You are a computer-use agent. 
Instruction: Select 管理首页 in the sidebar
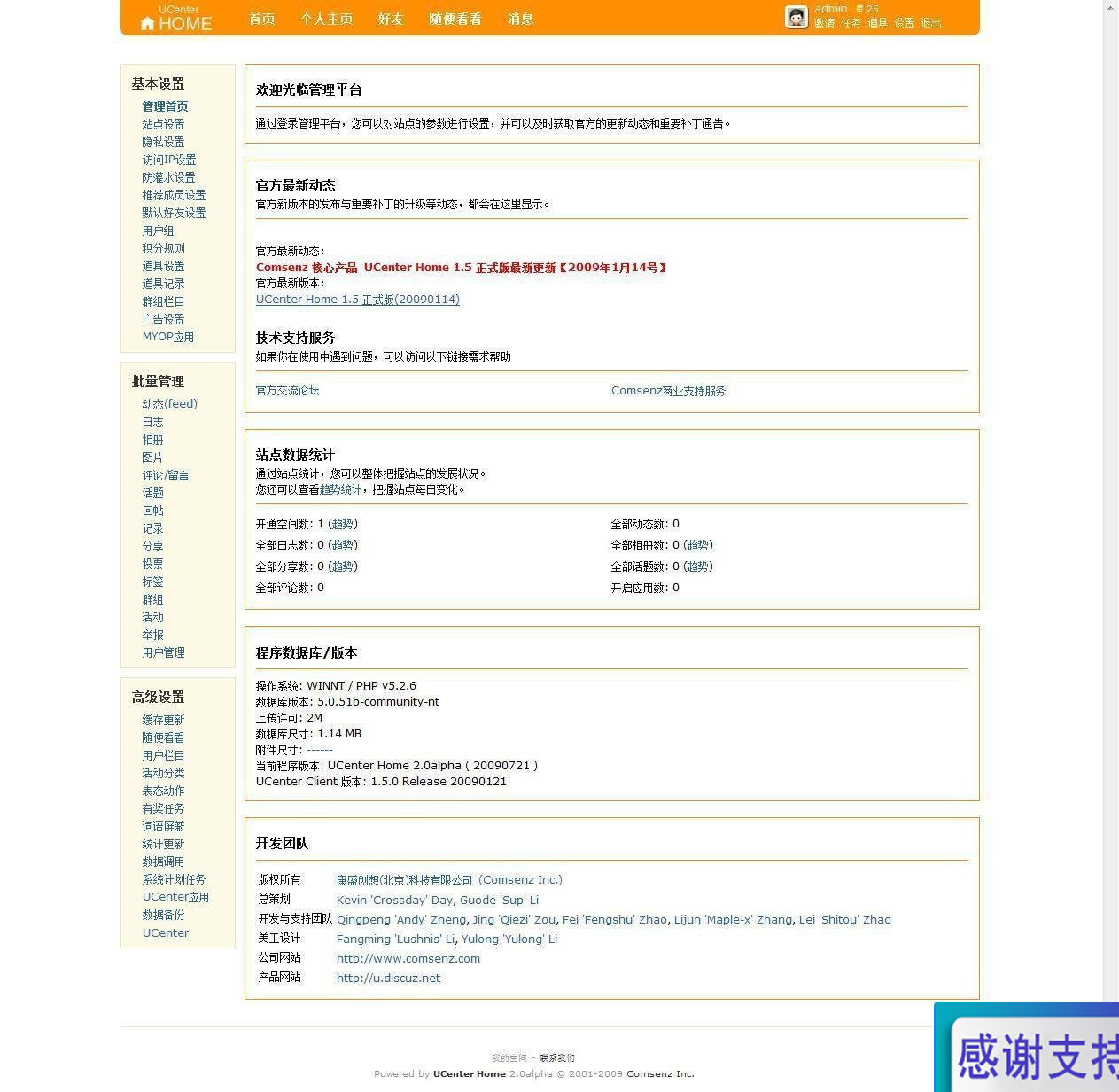(x=165, y=106)
